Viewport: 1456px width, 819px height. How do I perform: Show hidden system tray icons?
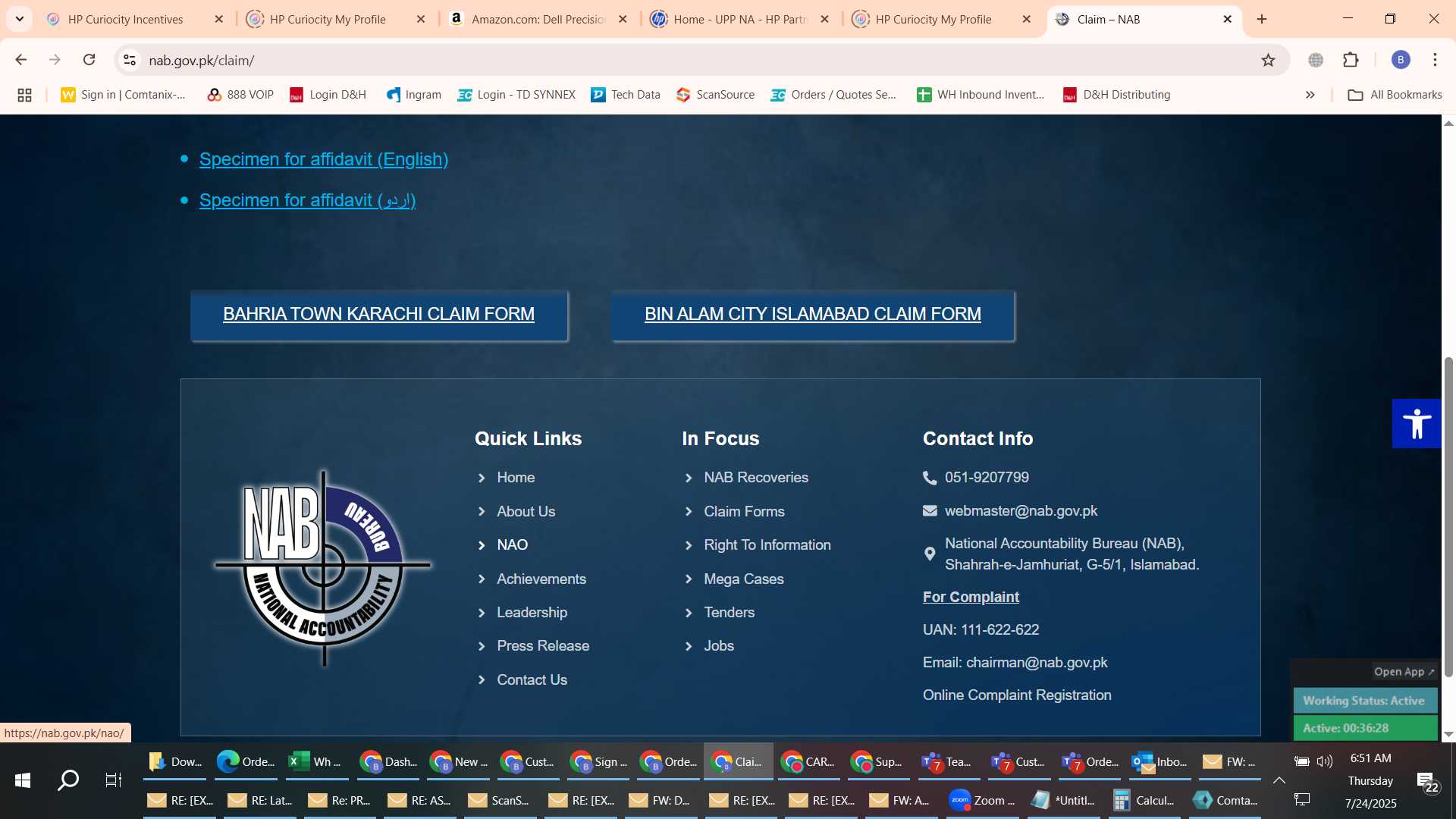1279,780
